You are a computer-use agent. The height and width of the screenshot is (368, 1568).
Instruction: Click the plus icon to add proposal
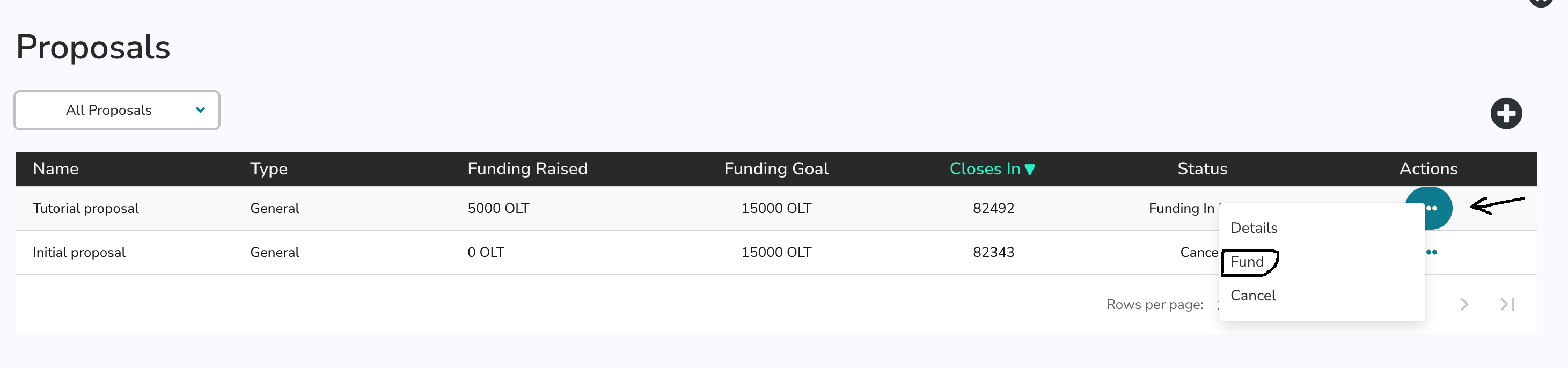(1506, 113)
